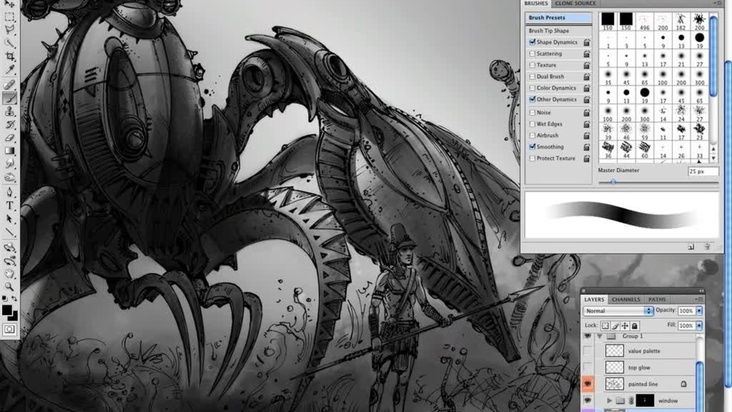Uncheck Shape Dynamics checkbox

(x=532, y=42)
